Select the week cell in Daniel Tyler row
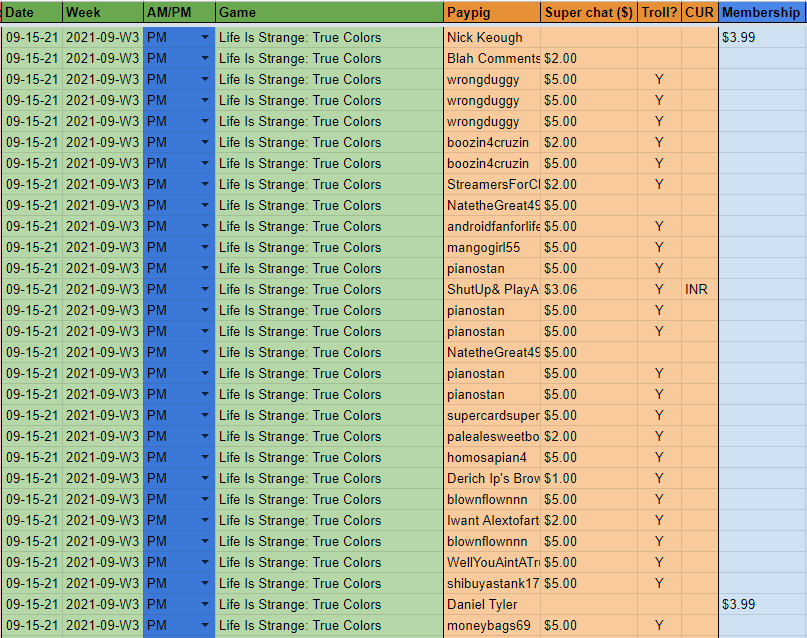The image size is (807, 638). tap(102, 605)
